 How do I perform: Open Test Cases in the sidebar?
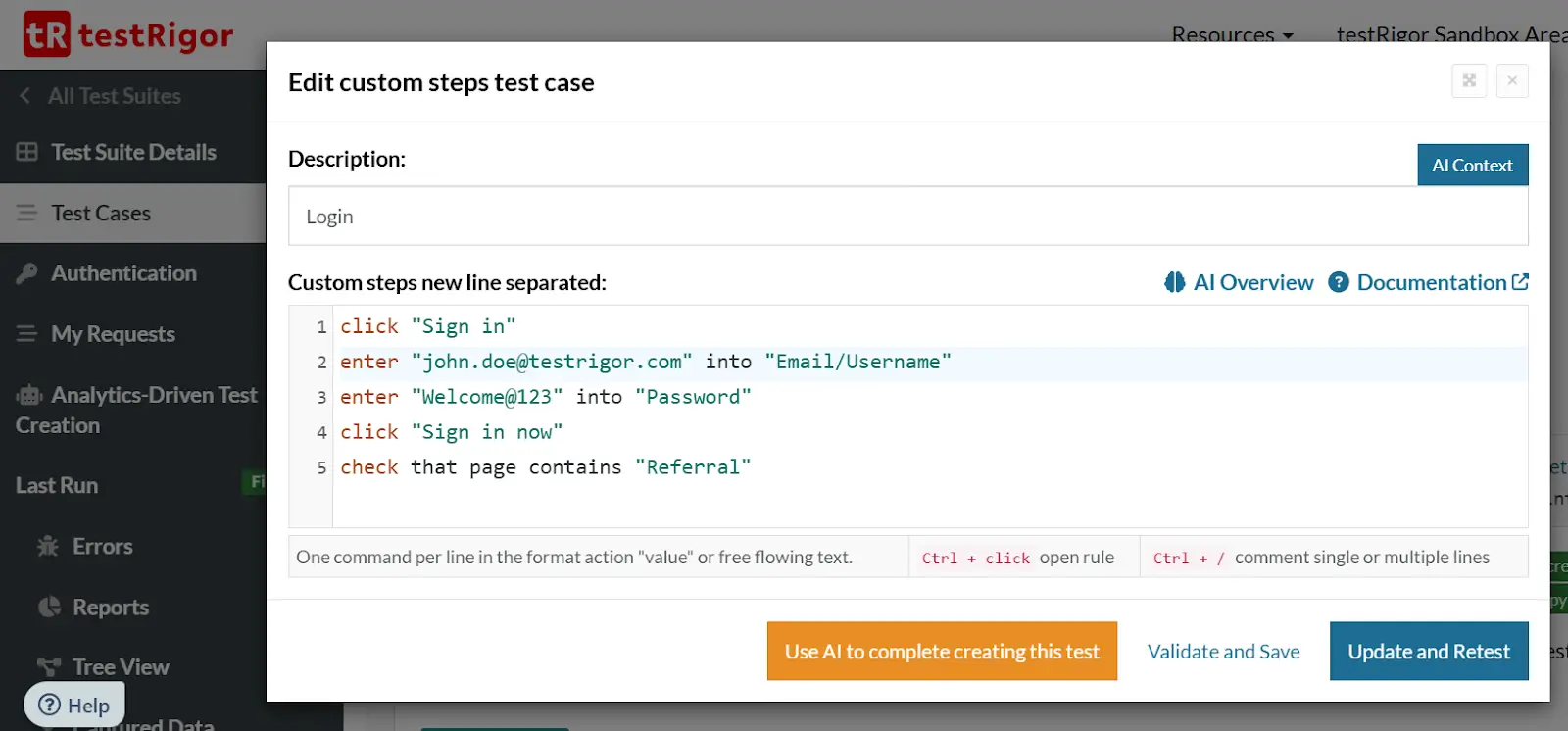coord(101,213)
